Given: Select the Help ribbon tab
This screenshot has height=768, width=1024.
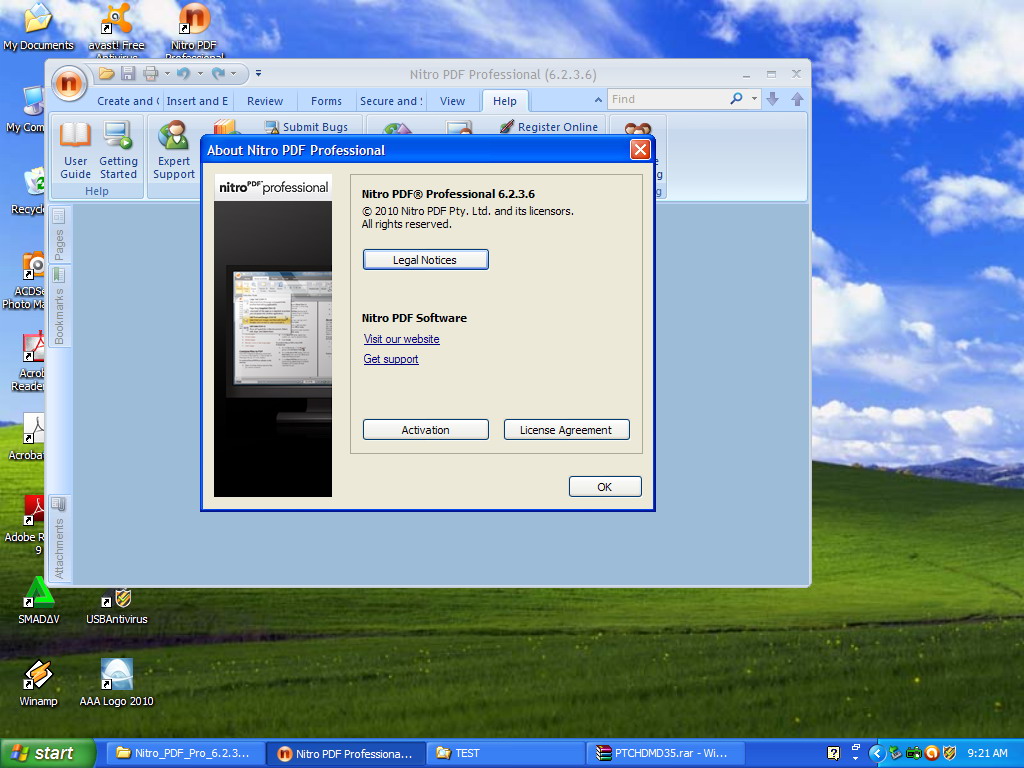Looking at the screenshot, I should tap(505, 101).
